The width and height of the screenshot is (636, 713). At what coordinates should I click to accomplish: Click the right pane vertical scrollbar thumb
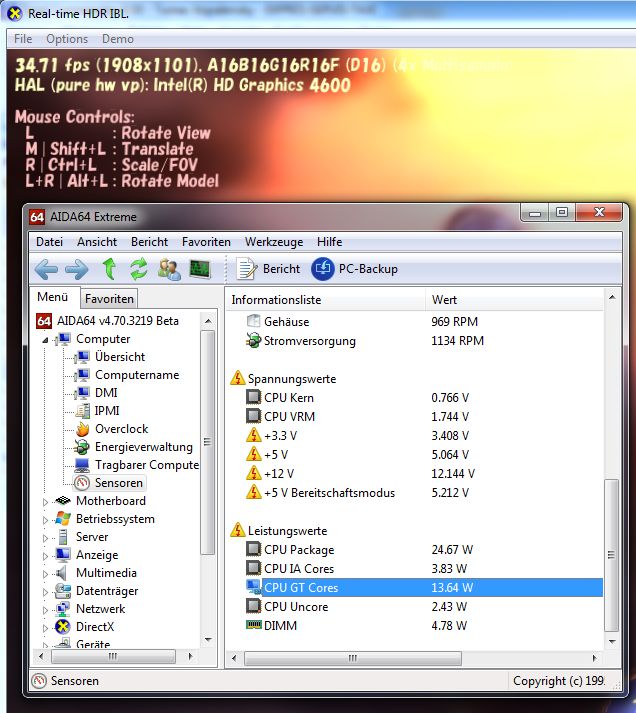(611, 555)
